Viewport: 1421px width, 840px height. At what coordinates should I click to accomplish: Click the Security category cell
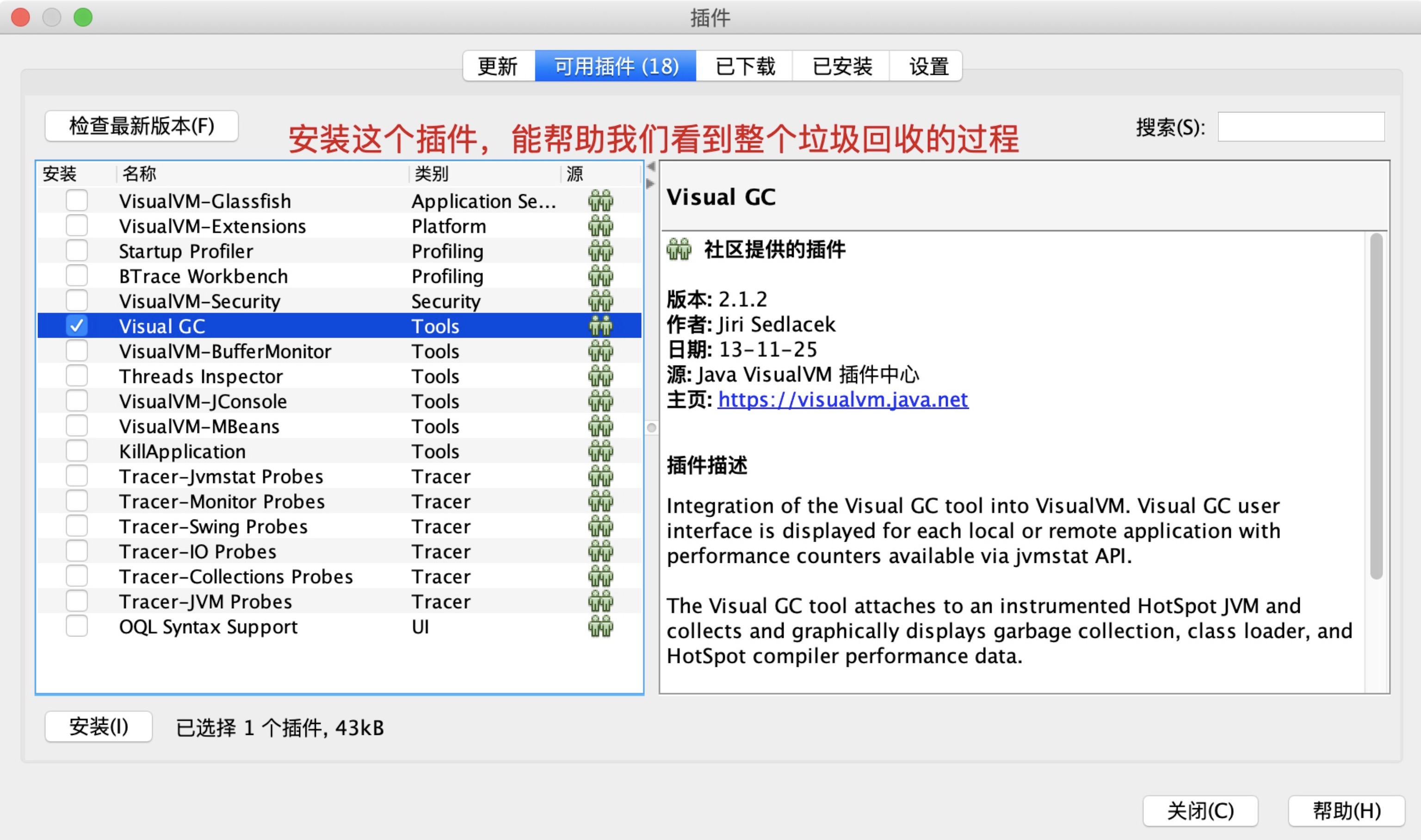point(446,301)
